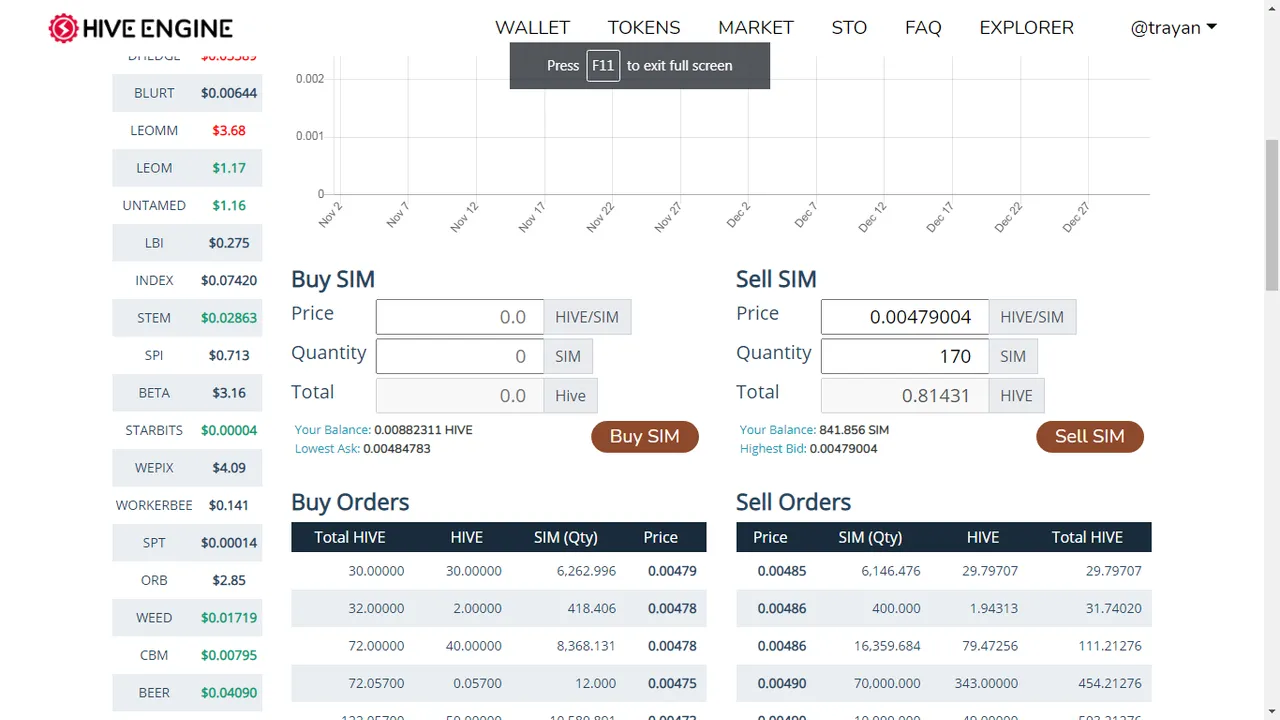Click the Sell SIM quantity field
The width and height of the screenshot is (1280, 720).
pos(905,356)
